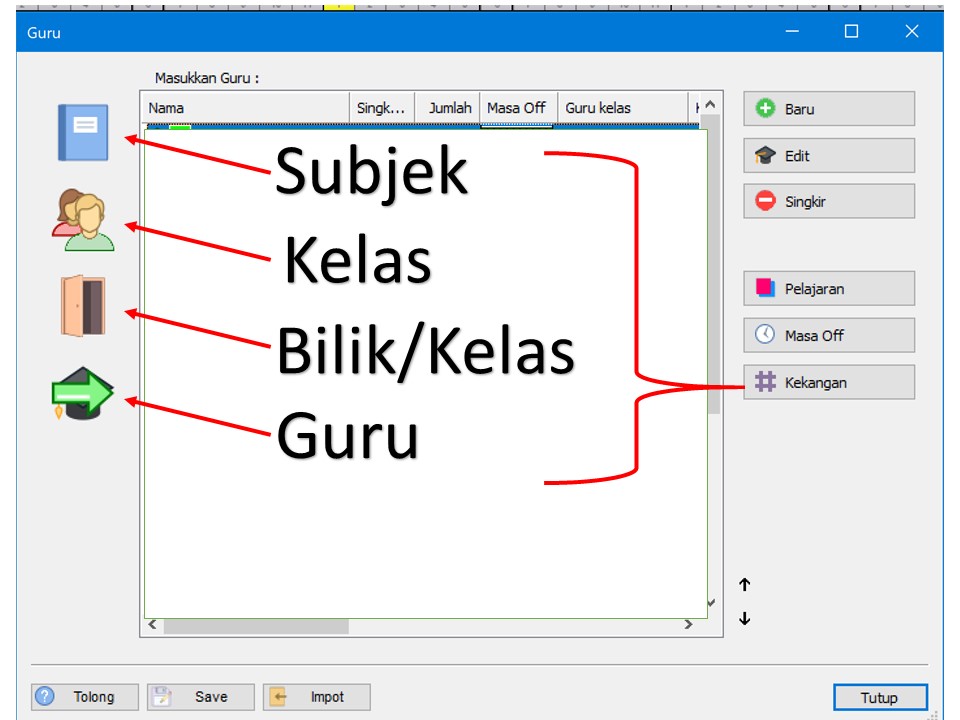Click the Masa Off column header
The width and height of the screenshot is (960, 720).
516,108
